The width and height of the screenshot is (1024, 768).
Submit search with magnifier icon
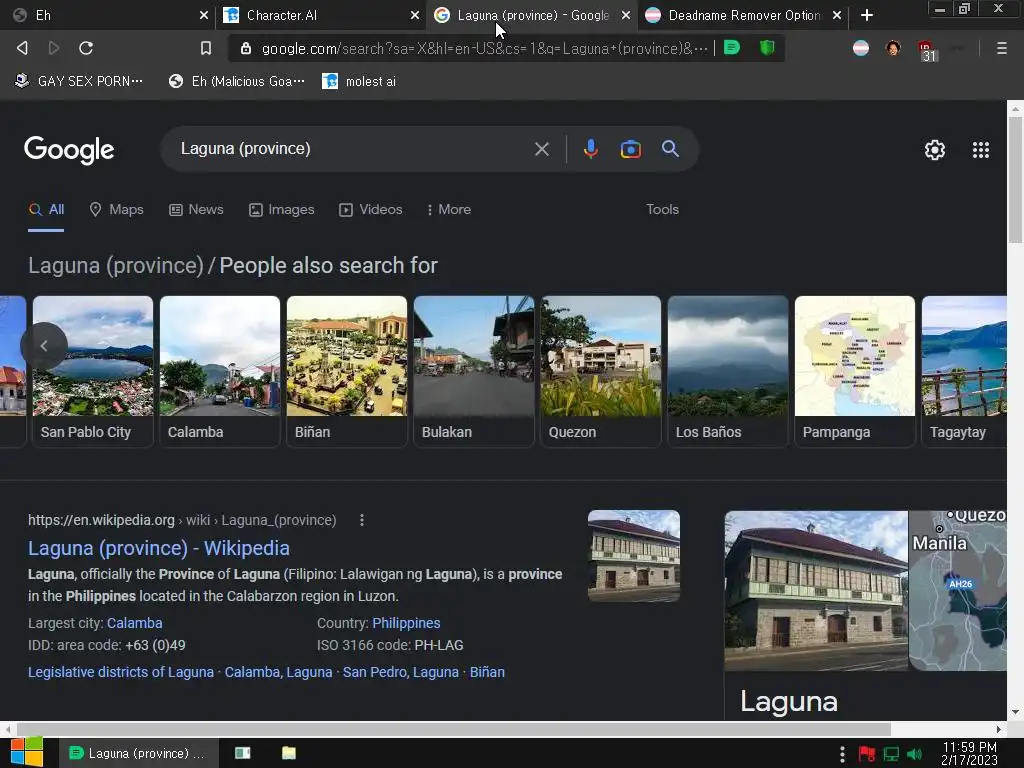[x=670, y=149]
